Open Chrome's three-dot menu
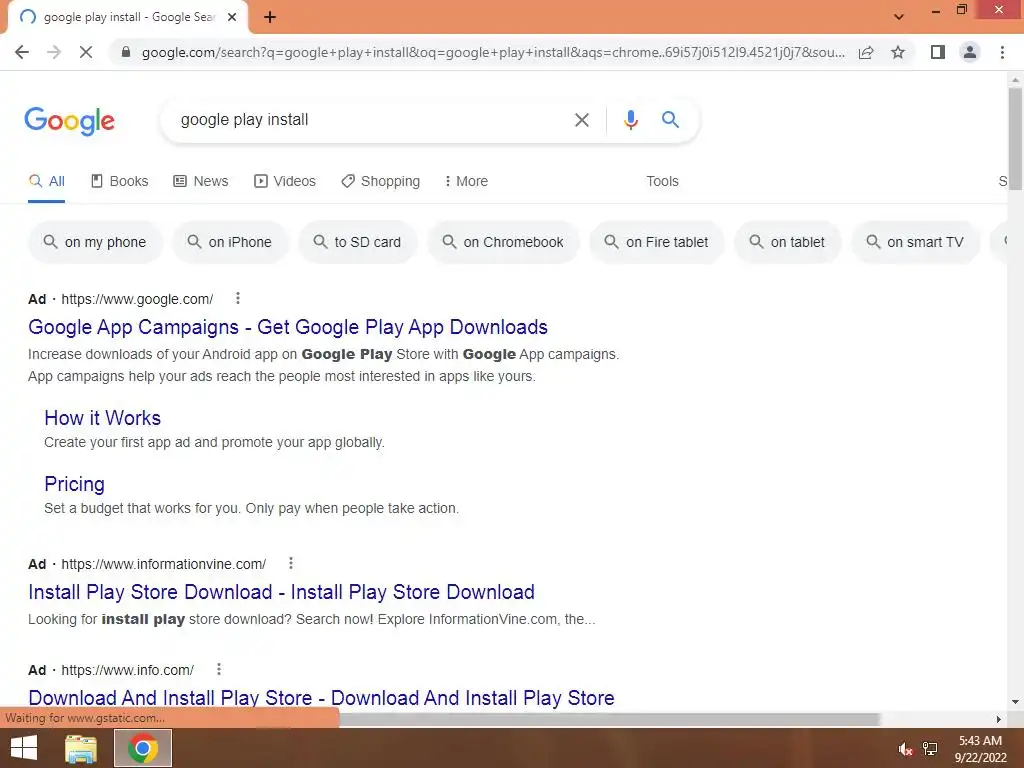The width and height of the screenshot is (1024, 768). [1002, 52]
